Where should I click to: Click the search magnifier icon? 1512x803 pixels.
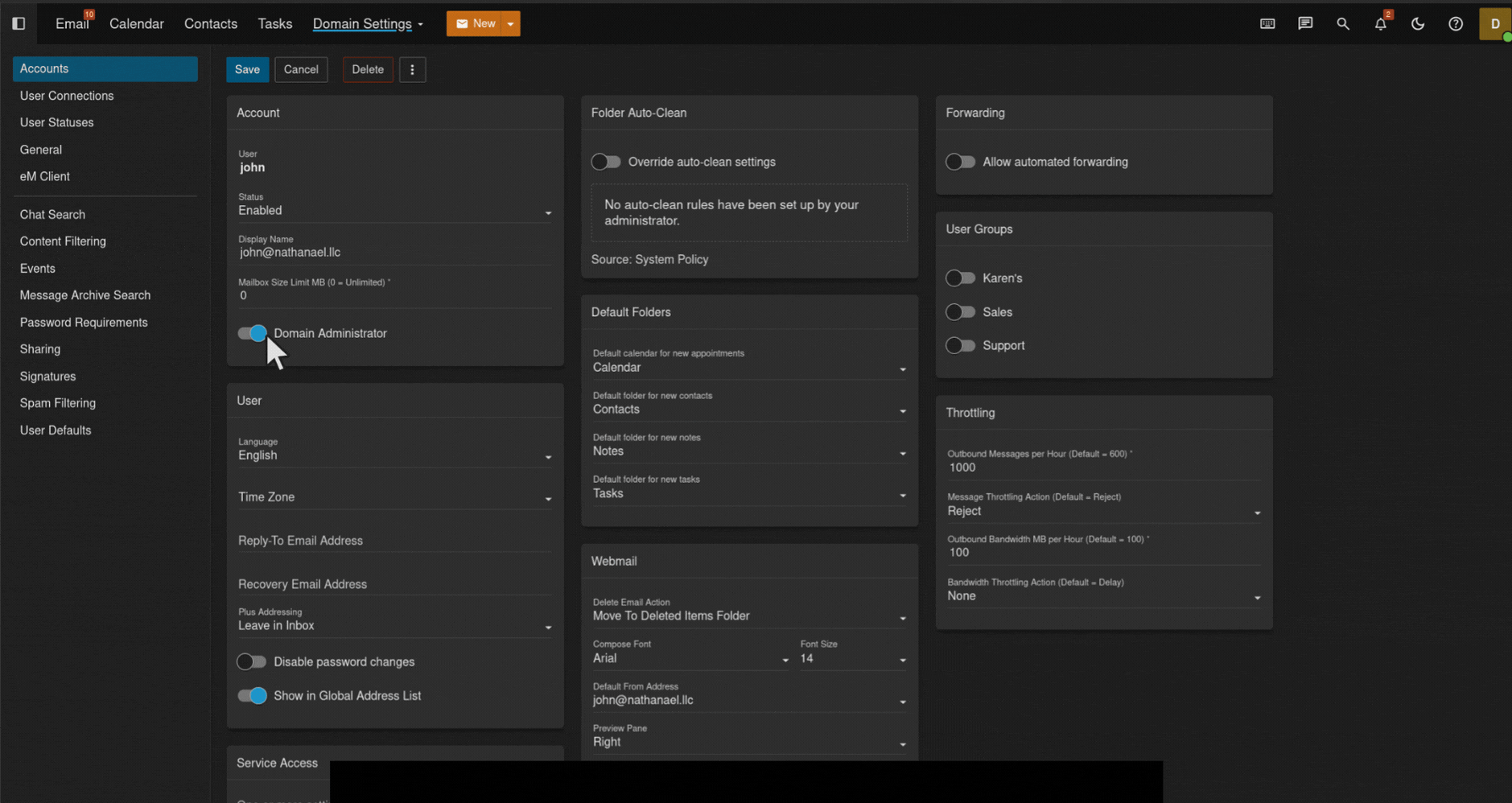(x=1342, y=24)
